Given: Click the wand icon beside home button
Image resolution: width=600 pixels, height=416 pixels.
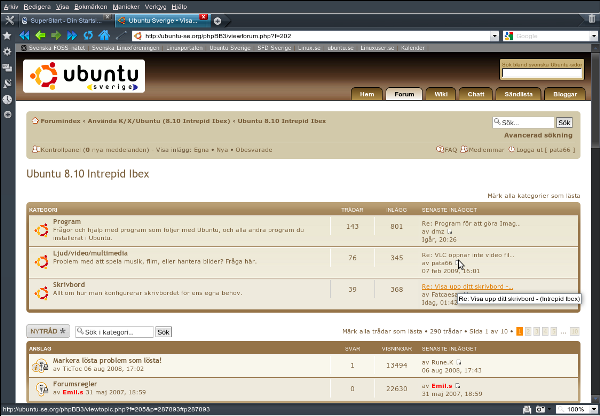Looking at the screenshot, I should (121, 36).
